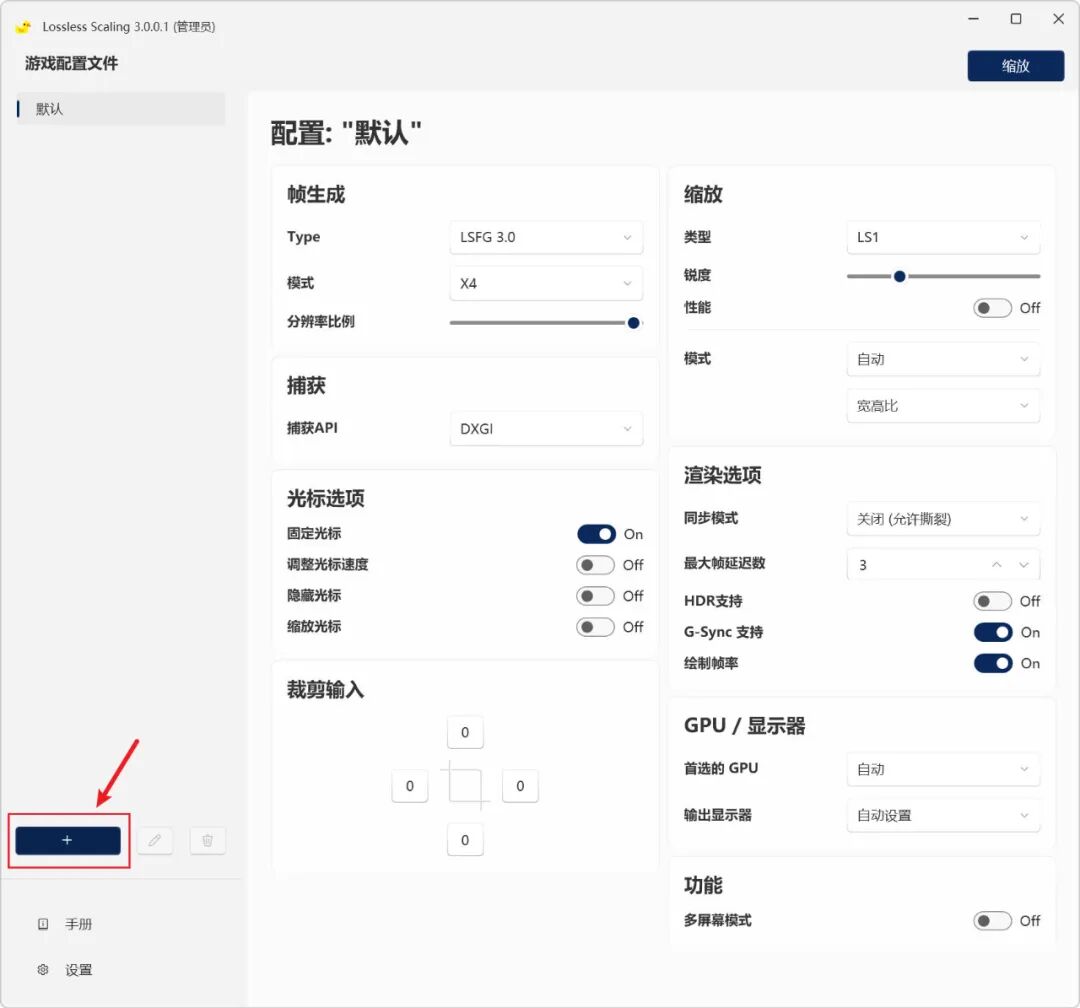Screen dimensions: 1080x1008
Task: Enable the 隐藏光标 switch
Action: 597,597
